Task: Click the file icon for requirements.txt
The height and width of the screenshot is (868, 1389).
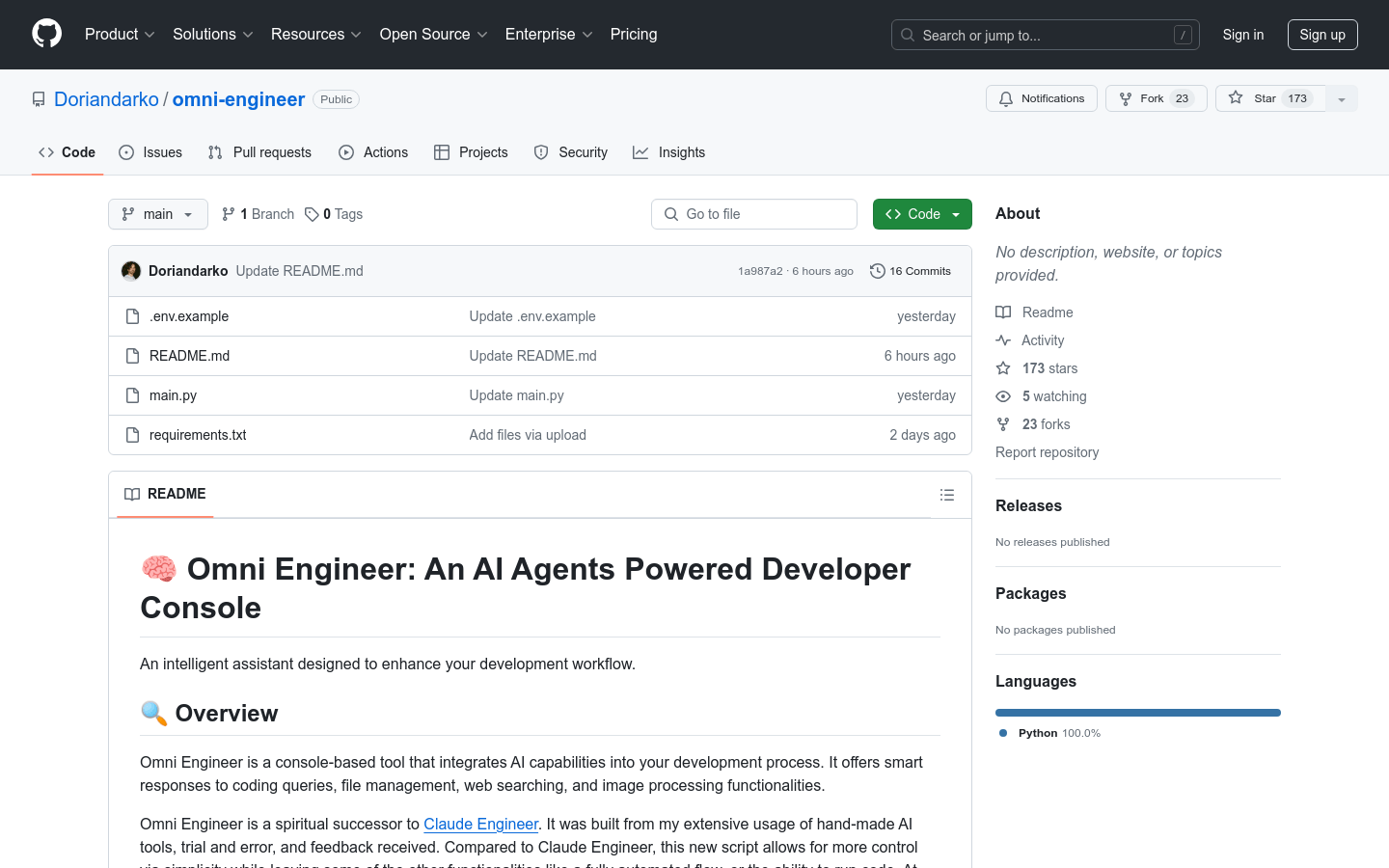Action: [x=133, y=435]
